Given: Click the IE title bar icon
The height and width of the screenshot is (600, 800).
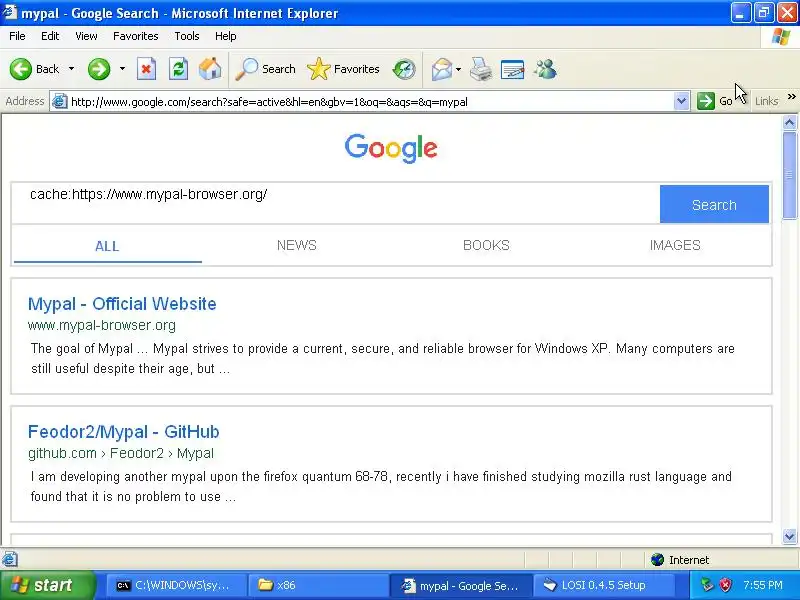Looking at the screenshot, I should tap(10, 12).
